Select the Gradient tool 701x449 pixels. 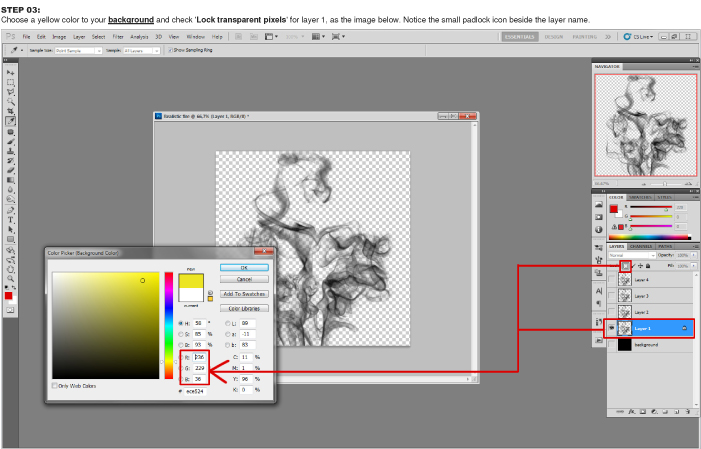10,180
